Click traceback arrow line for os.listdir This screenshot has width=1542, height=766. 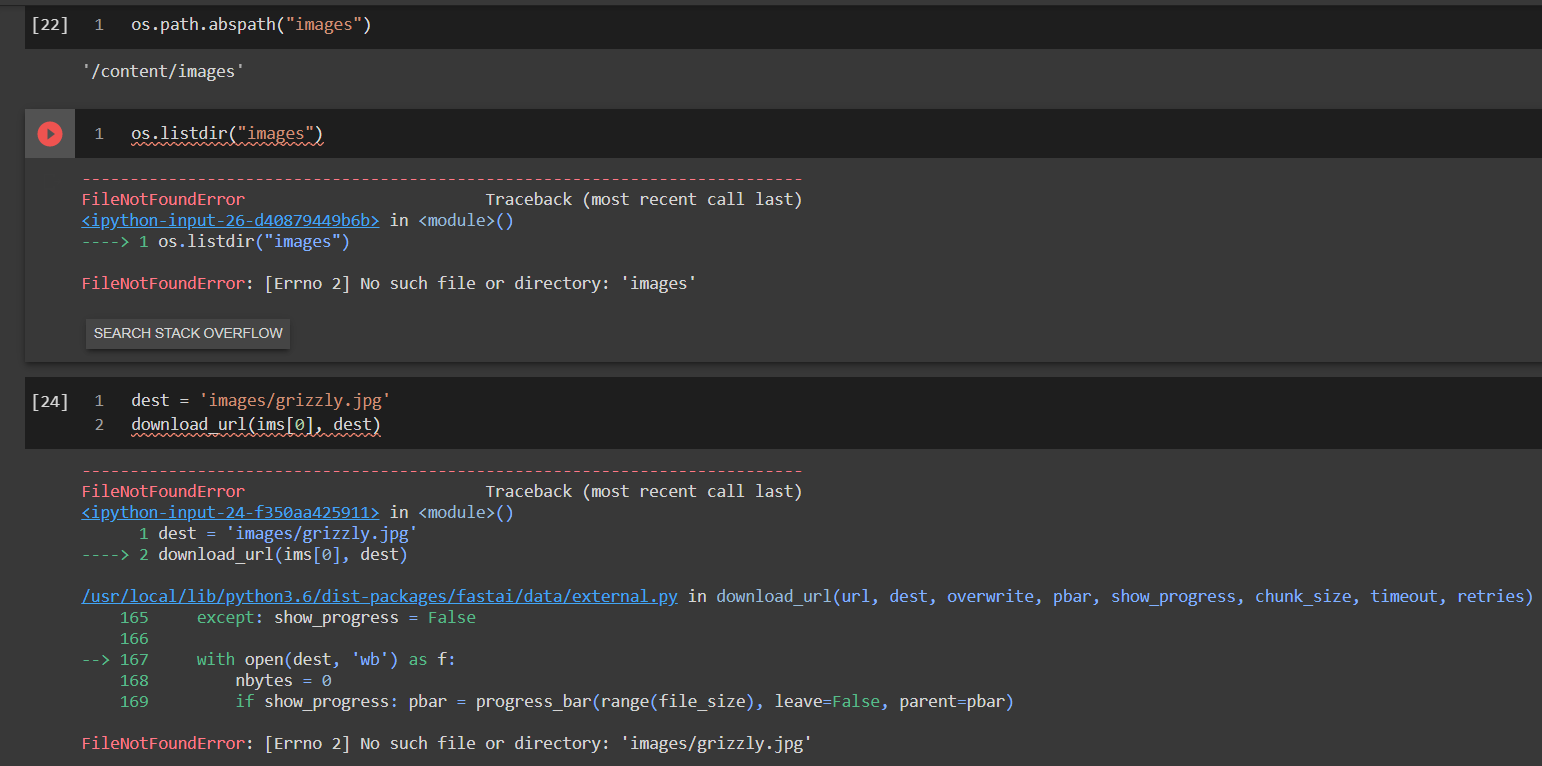tap(215, 242)
